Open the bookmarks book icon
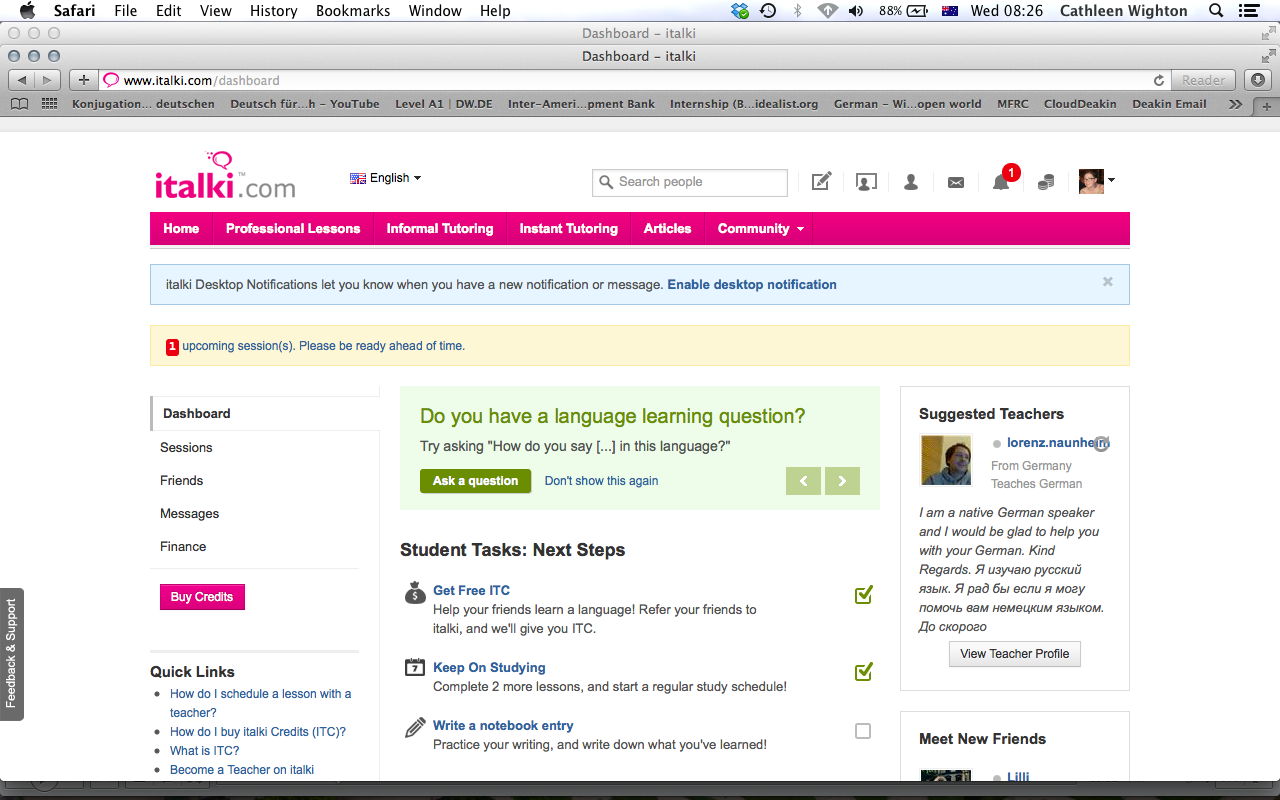 click(20, 104)
